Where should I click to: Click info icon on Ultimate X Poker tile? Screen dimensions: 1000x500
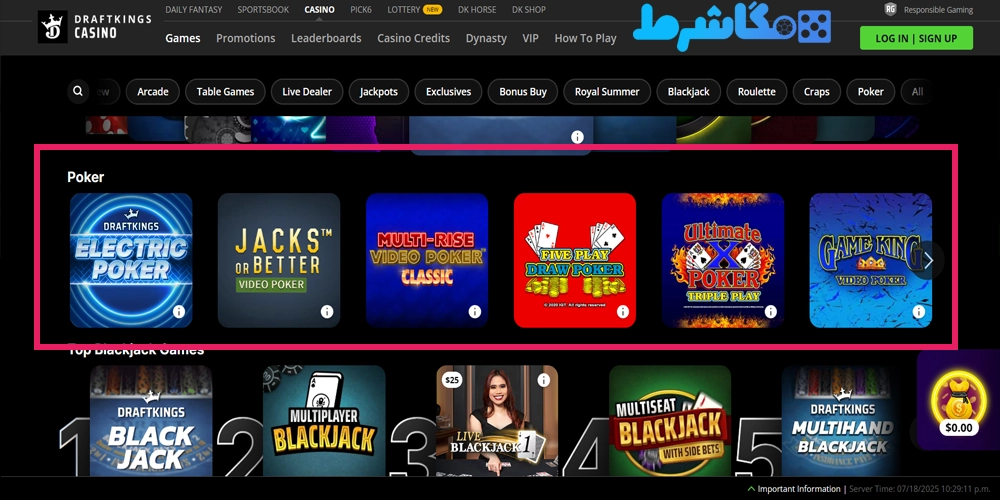[771, 312]
